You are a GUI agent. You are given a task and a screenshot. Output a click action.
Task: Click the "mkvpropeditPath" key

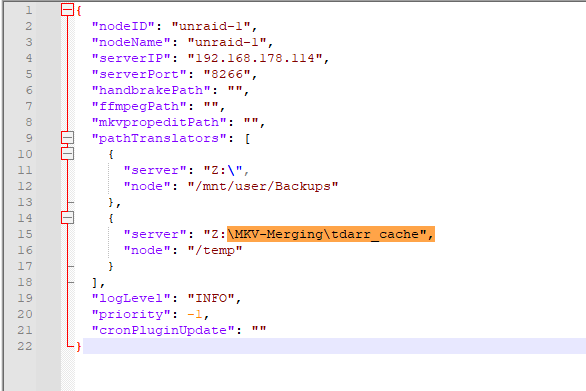[159, 122]
